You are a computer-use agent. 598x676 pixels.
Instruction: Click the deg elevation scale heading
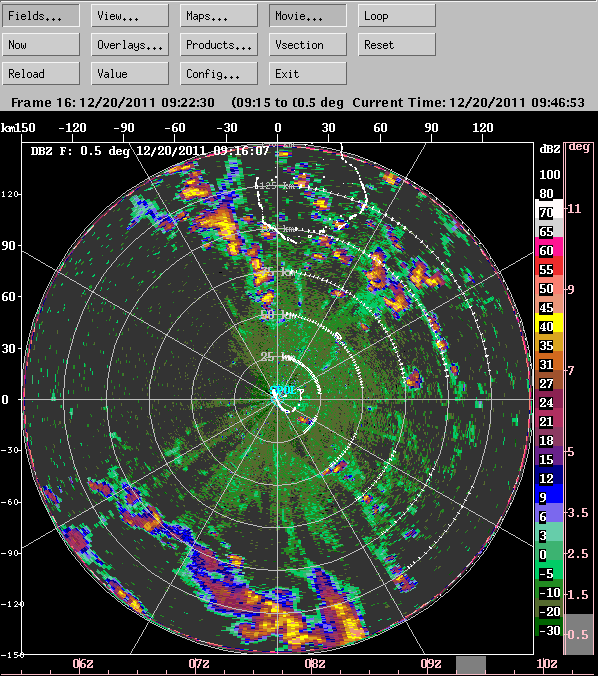point(579,147)
